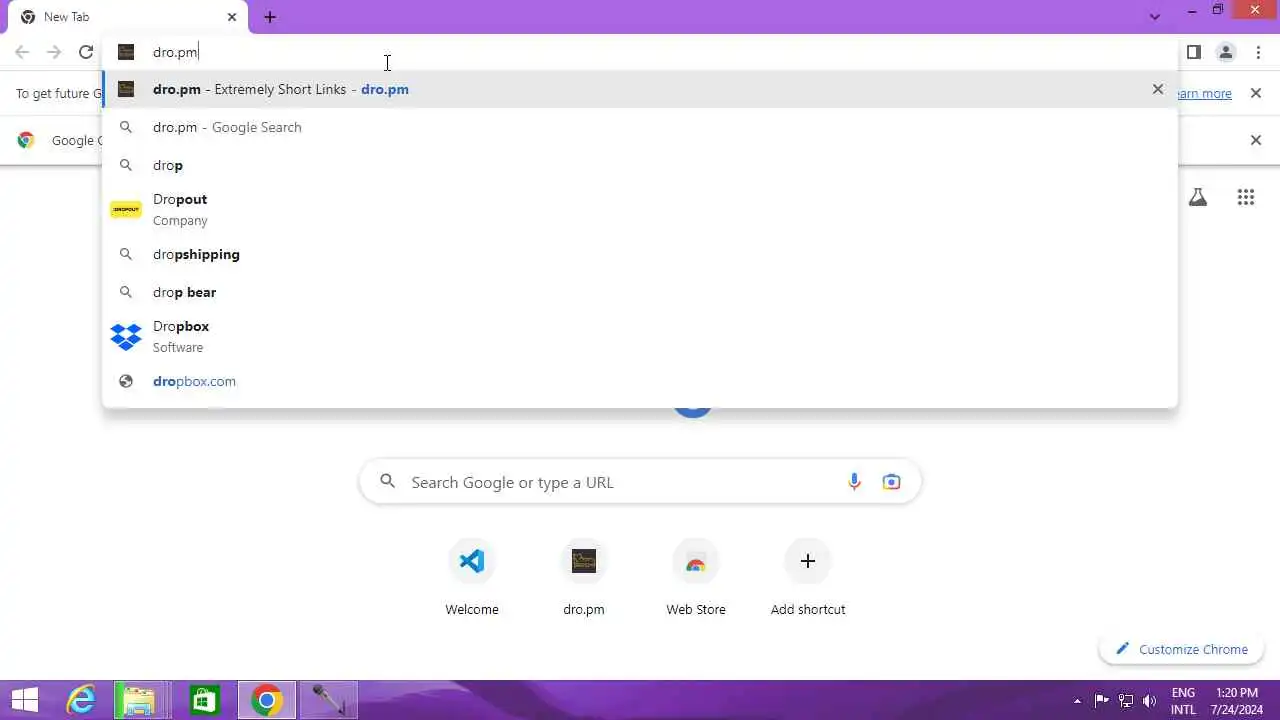Open the profile avatar menu
1280x720 pixels.
1226,52
